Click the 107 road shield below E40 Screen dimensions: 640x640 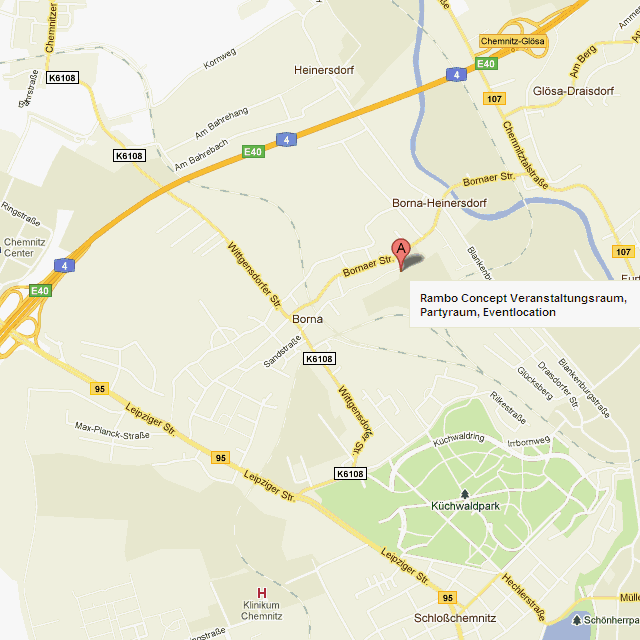click(494, 99)
